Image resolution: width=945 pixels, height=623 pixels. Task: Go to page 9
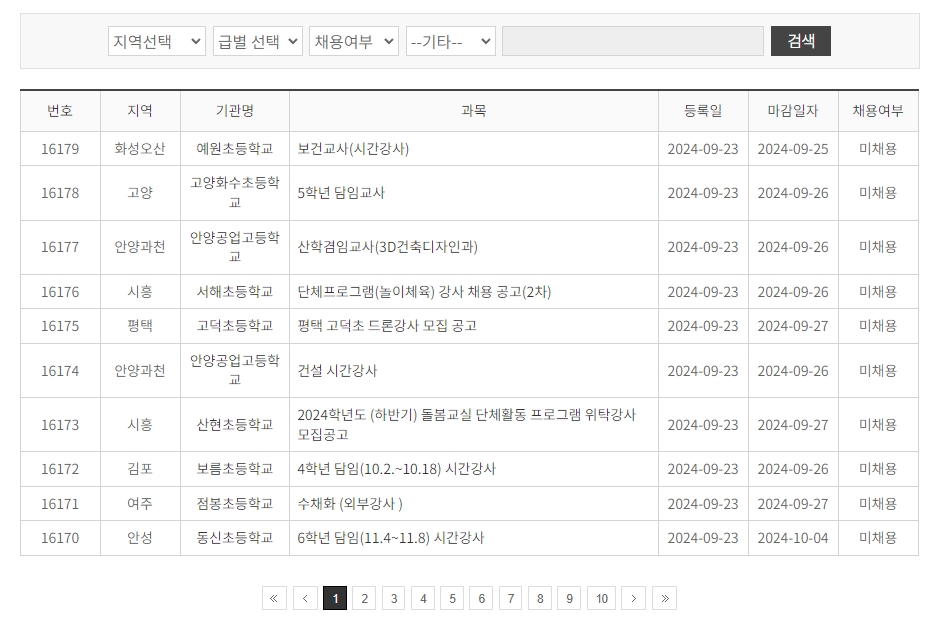(x=569, y=598)
